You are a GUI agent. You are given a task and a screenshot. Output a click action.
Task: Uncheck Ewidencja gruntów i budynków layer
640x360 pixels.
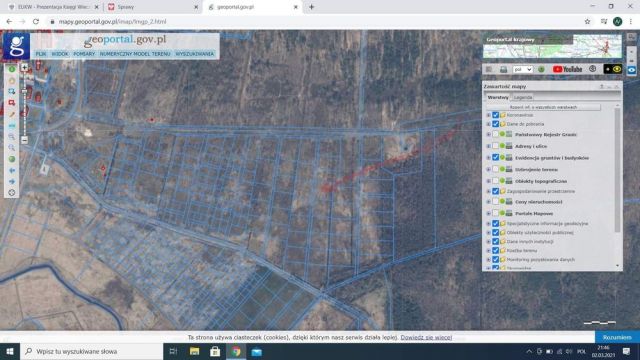[496, 158]
